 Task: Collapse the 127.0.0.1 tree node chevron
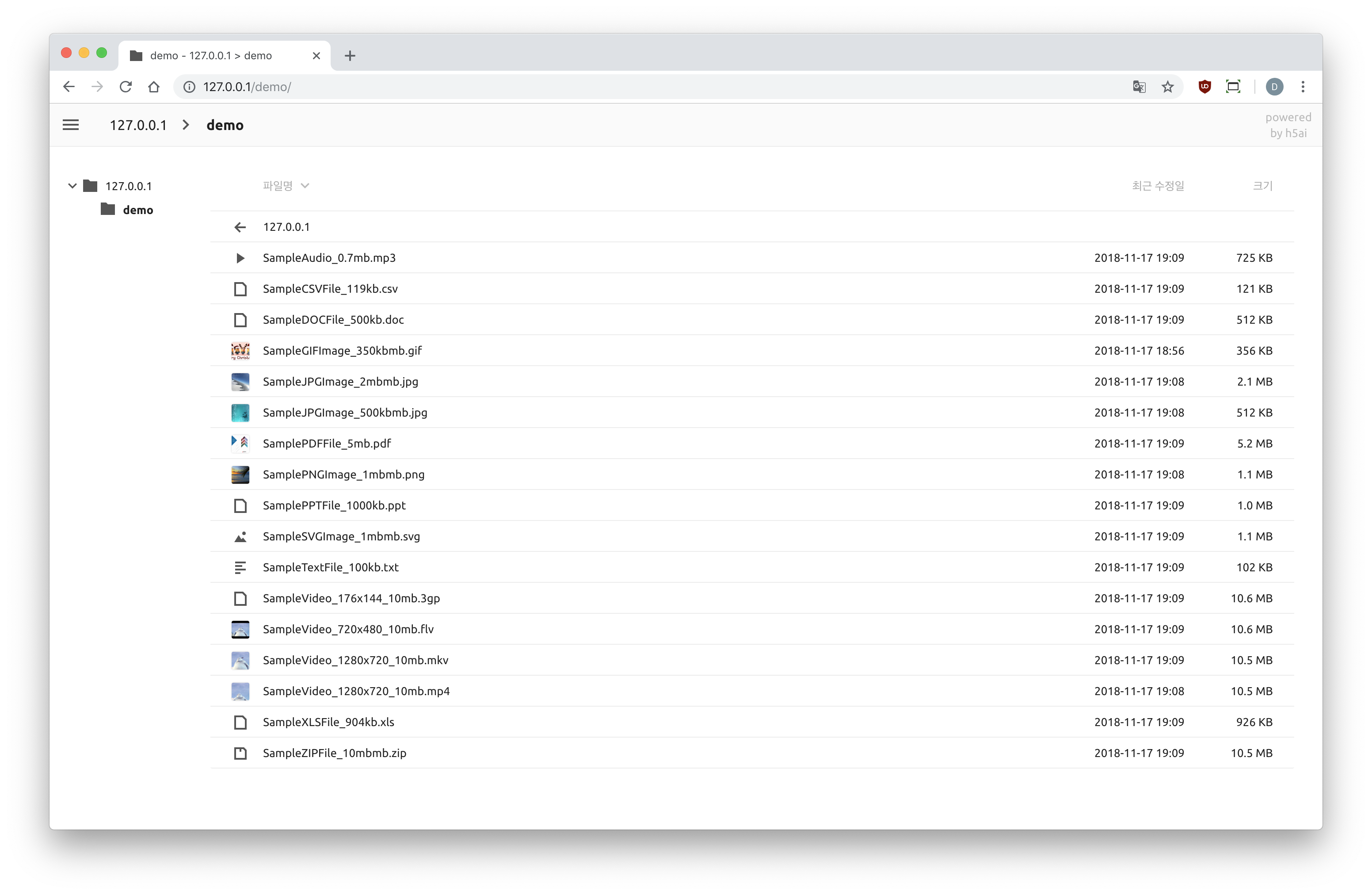point(72,186)
